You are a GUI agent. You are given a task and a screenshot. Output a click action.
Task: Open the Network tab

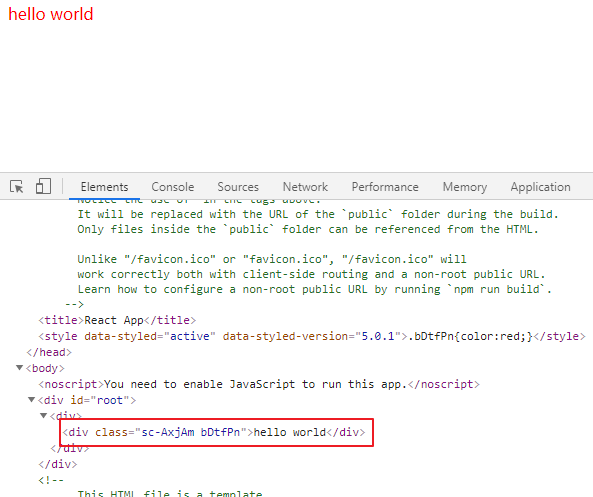coord(305,187)
